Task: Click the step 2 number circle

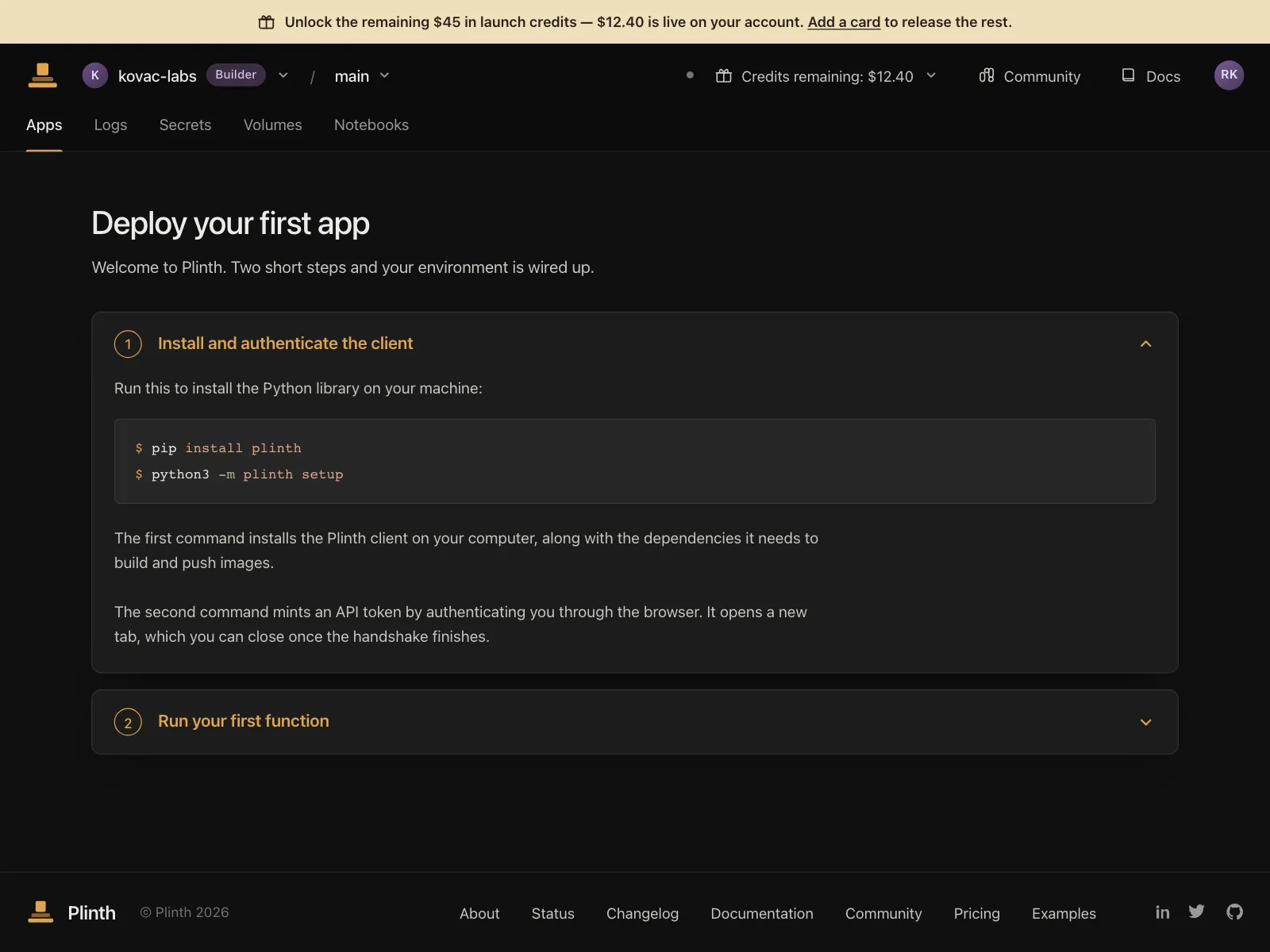Action: (128, 722)
